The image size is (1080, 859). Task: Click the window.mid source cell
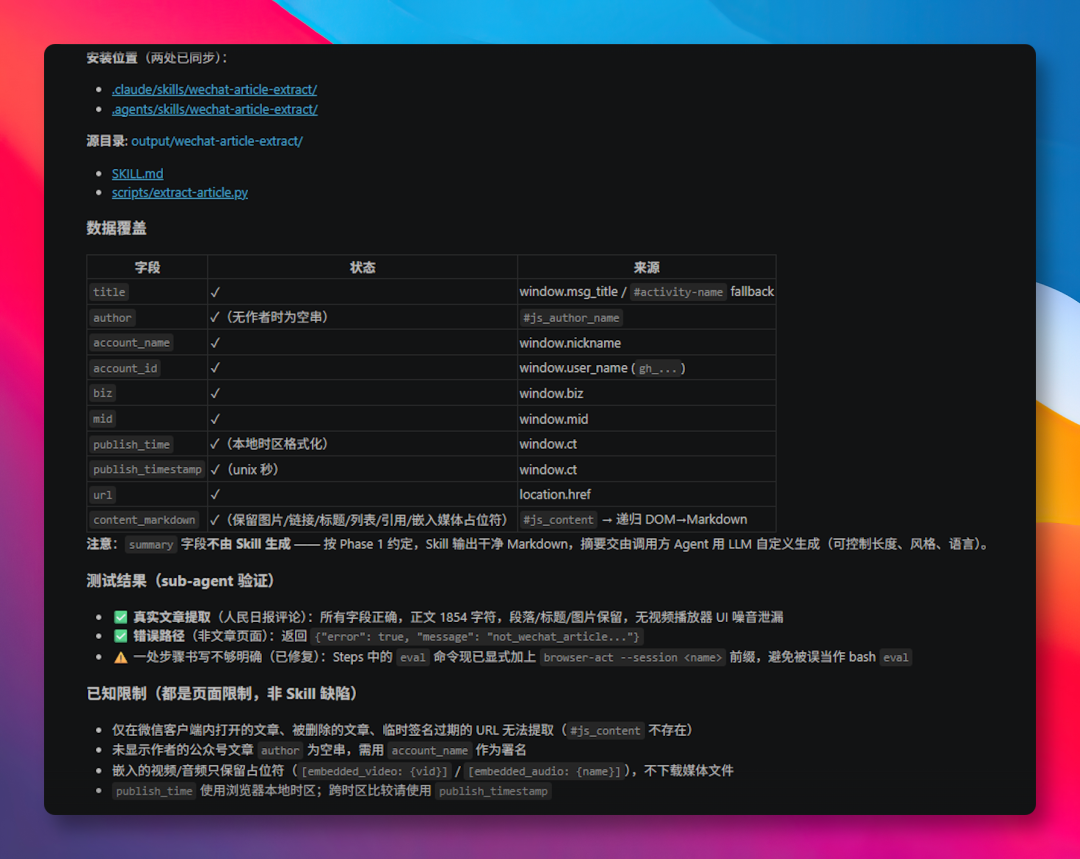pyautogui.click(x=647, y=419)
